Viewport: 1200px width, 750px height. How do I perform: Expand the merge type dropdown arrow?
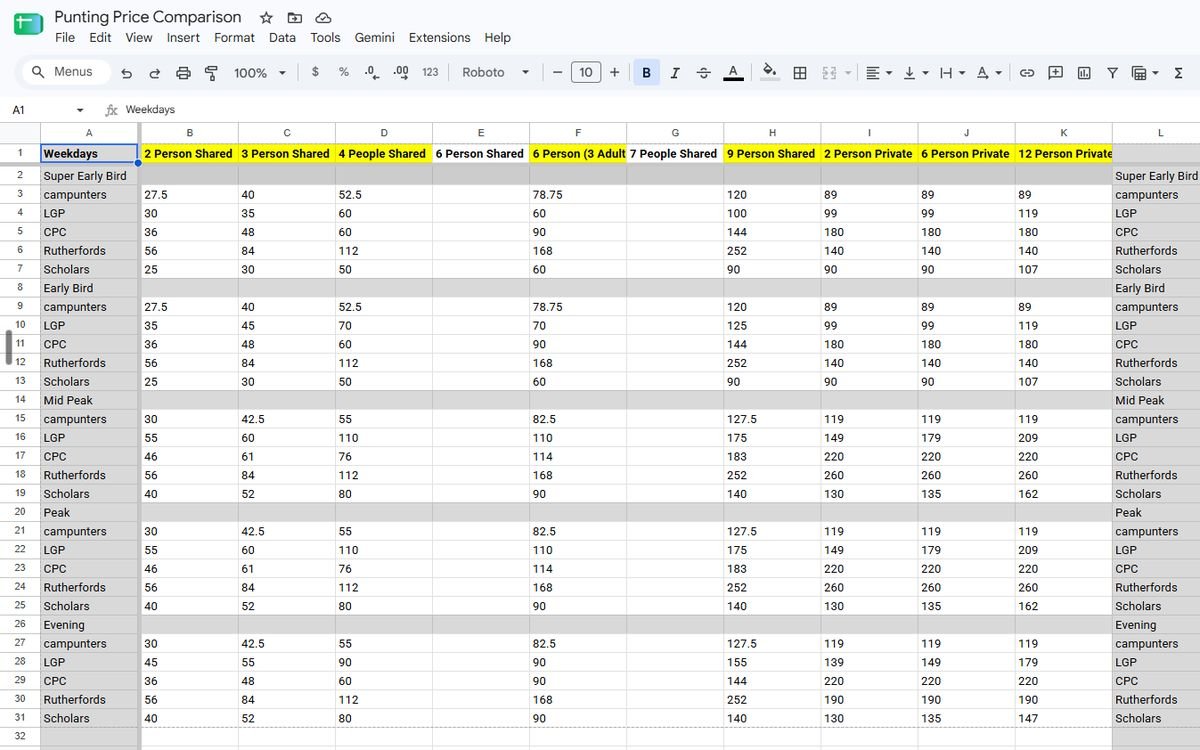click(849, 73)
